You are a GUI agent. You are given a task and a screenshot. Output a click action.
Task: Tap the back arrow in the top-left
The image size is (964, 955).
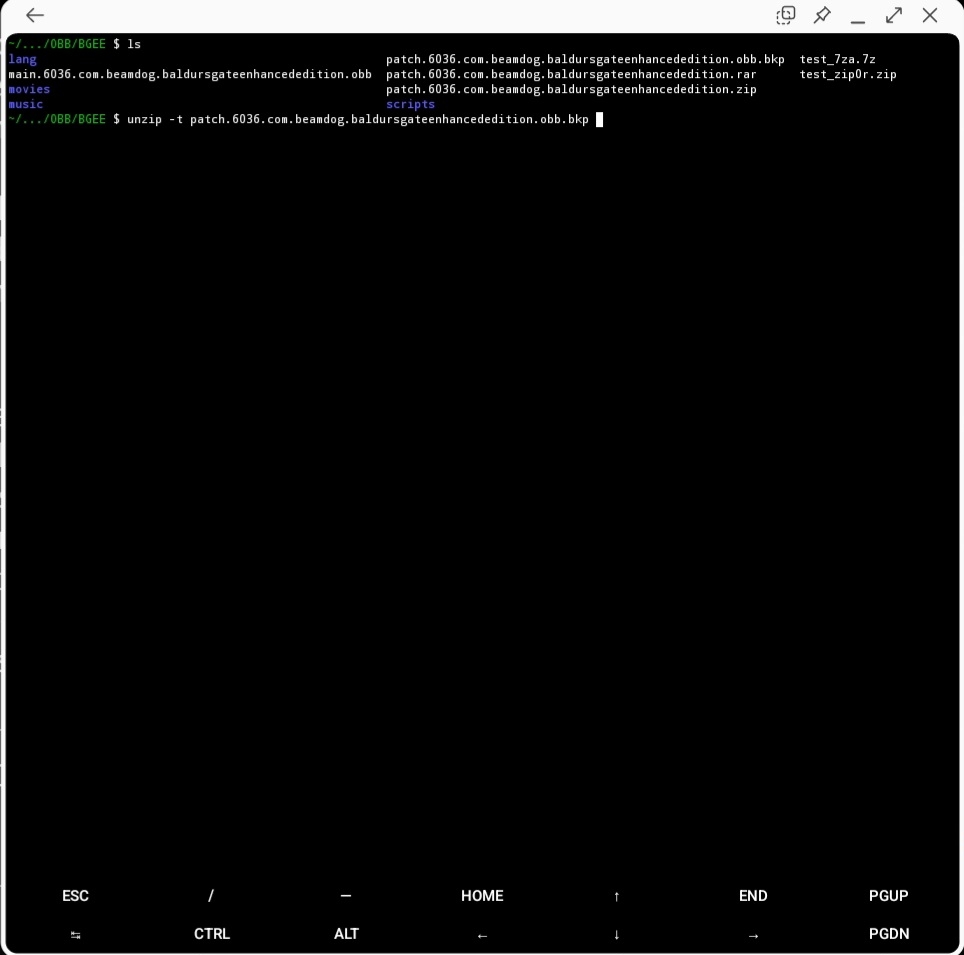pyautogui.click(x=35, y=15)
